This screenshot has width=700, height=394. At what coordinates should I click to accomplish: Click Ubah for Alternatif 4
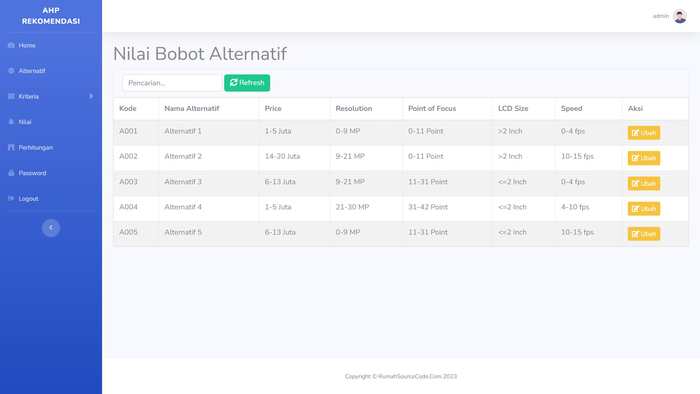tap(644, 208)
